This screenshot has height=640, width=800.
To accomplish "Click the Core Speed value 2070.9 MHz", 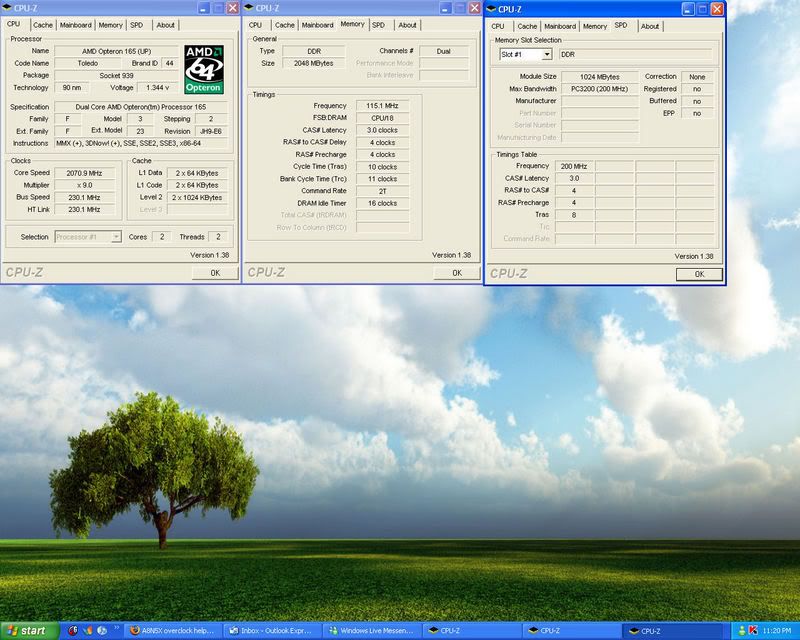I will 84,173.
